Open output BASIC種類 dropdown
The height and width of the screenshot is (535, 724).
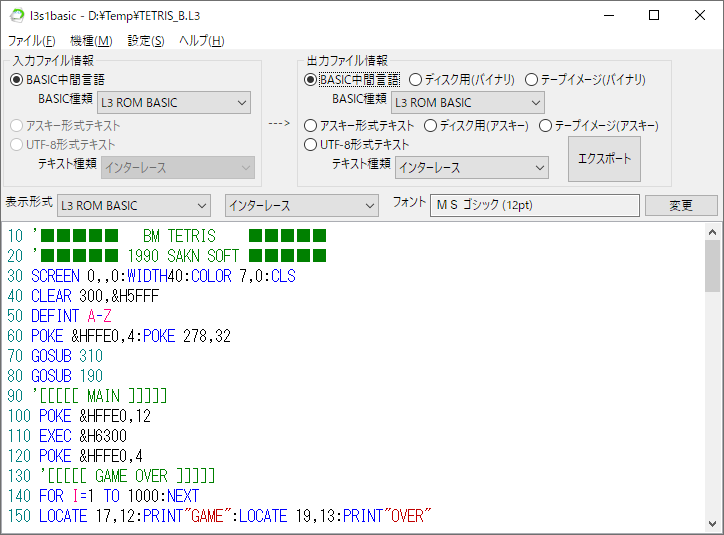point(468,102)
